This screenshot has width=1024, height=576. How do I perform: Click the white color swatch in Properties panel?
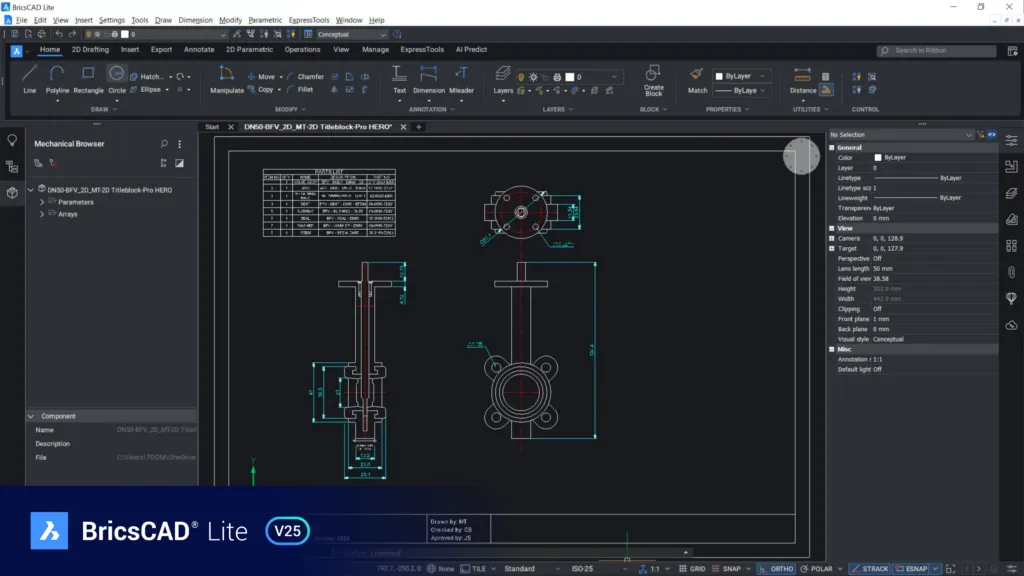878,157
